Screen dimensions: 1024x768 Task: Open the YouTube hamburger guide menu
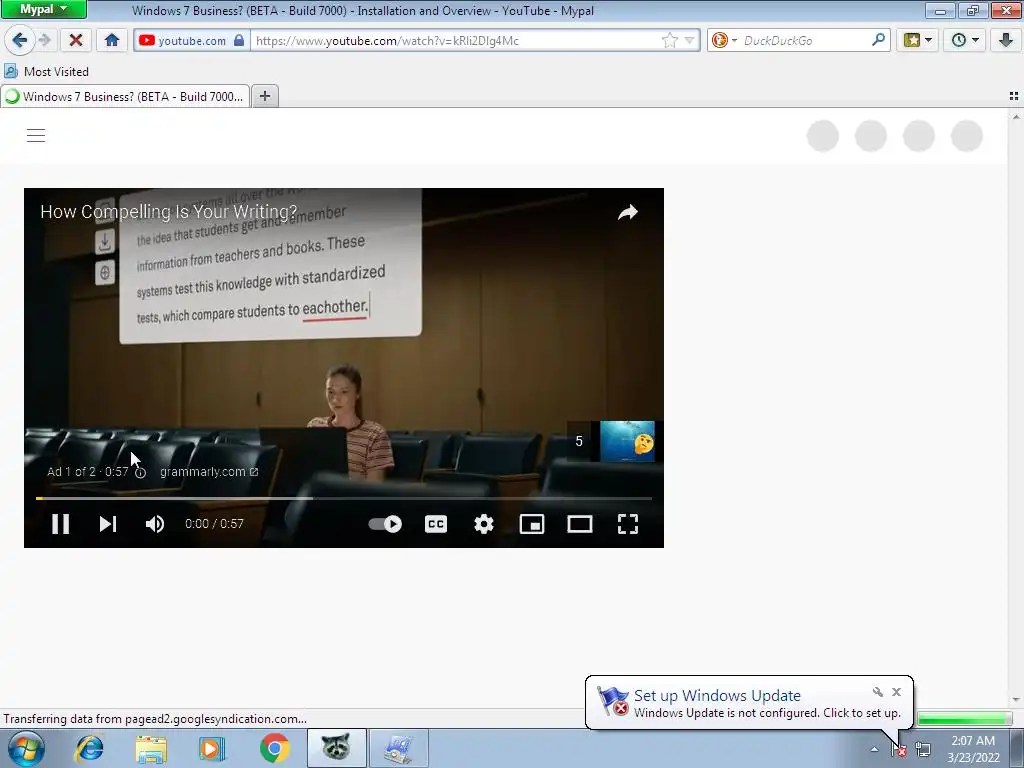[36, 135]
